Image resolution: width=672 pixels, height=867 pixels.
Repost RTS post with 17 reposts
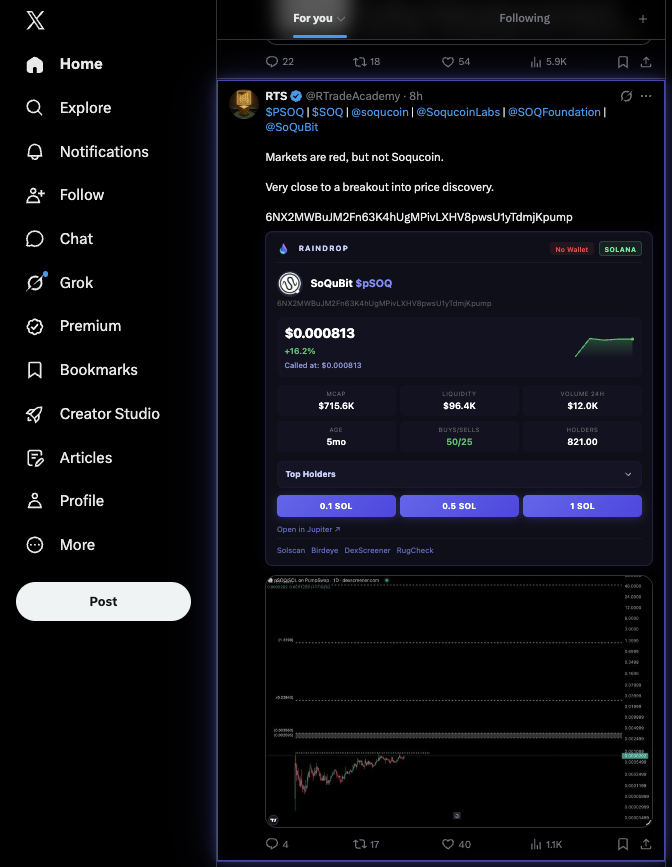click(366, 844)
